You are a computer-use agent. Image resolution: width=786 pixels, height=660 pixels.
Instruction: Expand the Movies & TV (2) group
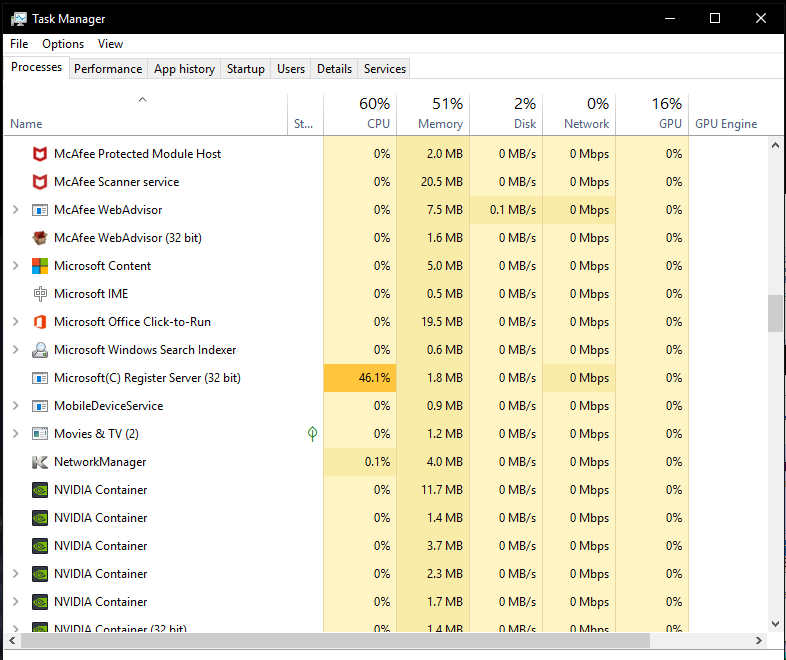[x=16, y=433]
